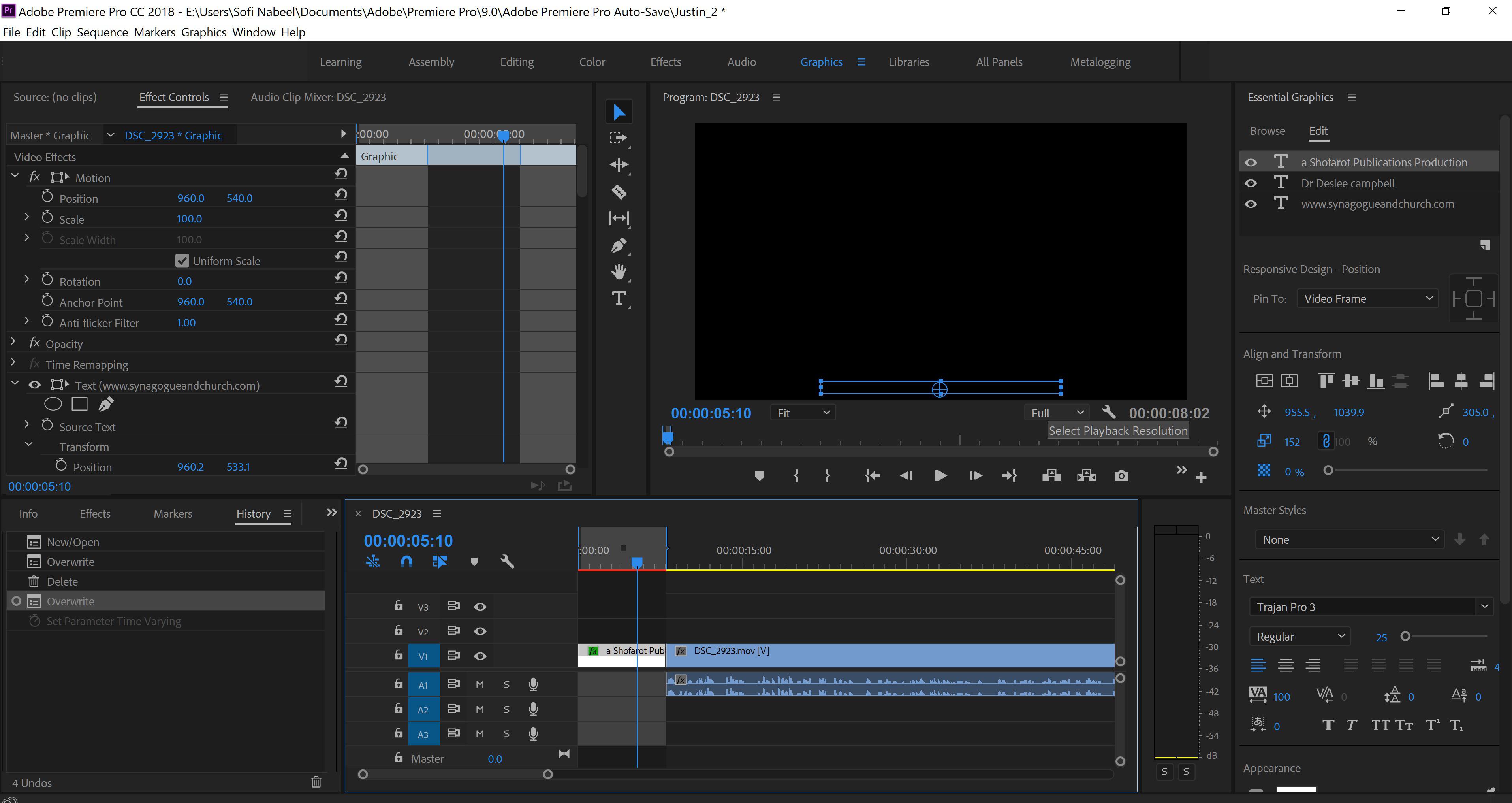Viewport: 1512px width, 803px height.
Task: Select the Slip tool
Action: click(619, 219)
